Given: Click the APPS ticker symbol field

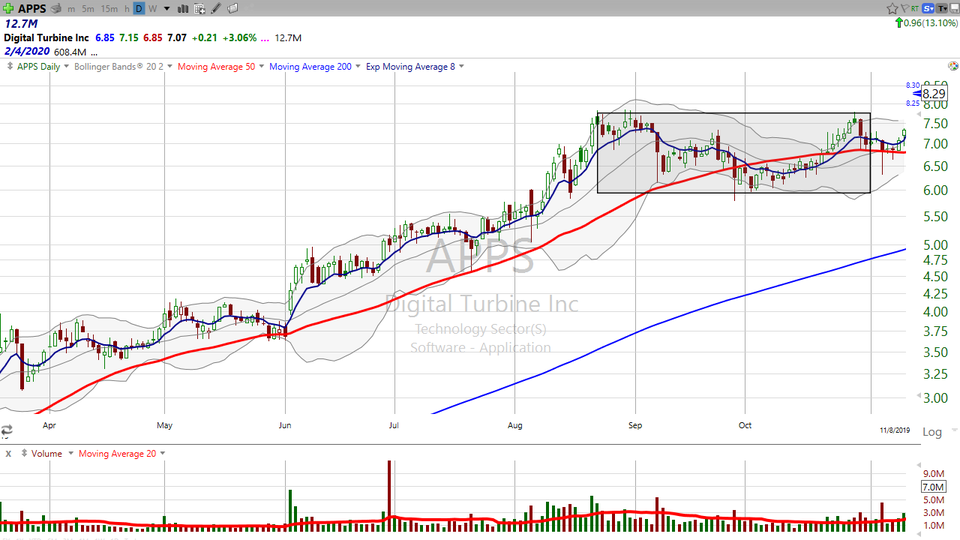Looking at the screenshot, I should [32, 9].
